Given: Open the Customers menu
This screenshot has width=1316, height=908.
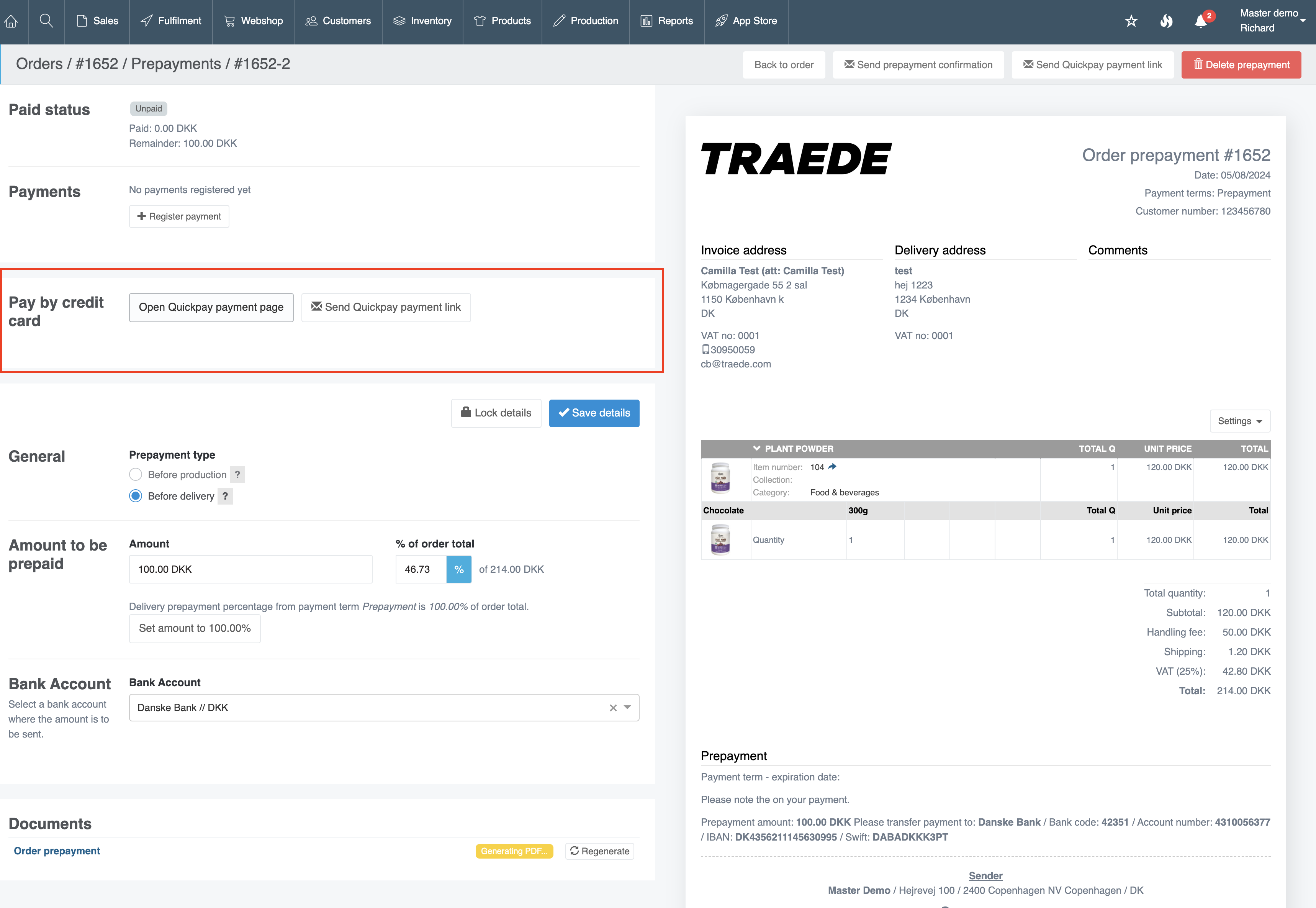Looking at the screenshot, I should (339, 21).
